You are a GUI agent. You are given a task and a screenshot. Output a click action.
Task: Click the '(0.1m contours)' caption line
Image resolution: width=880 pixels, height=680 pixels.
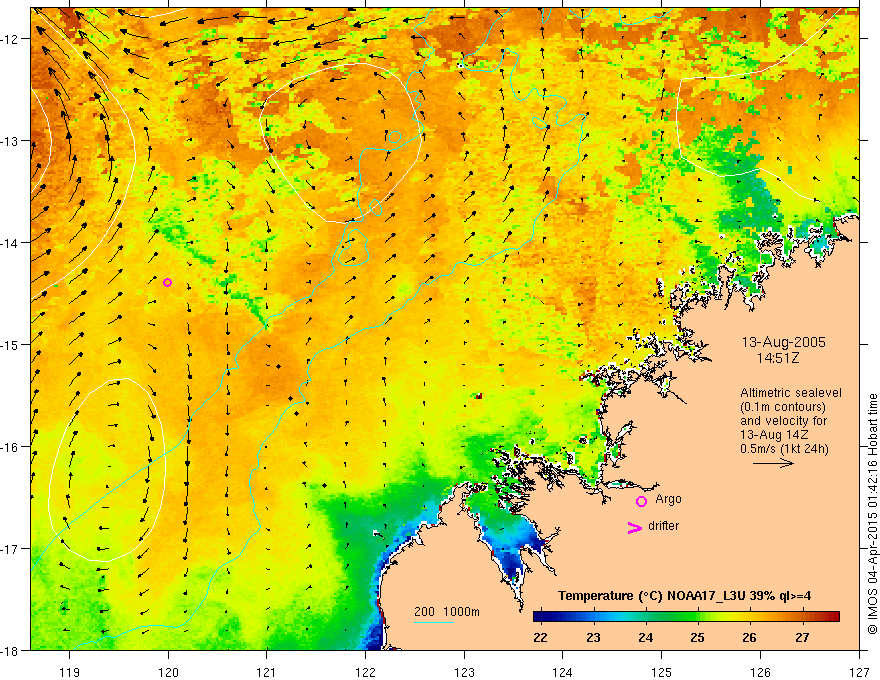point(783,407)
